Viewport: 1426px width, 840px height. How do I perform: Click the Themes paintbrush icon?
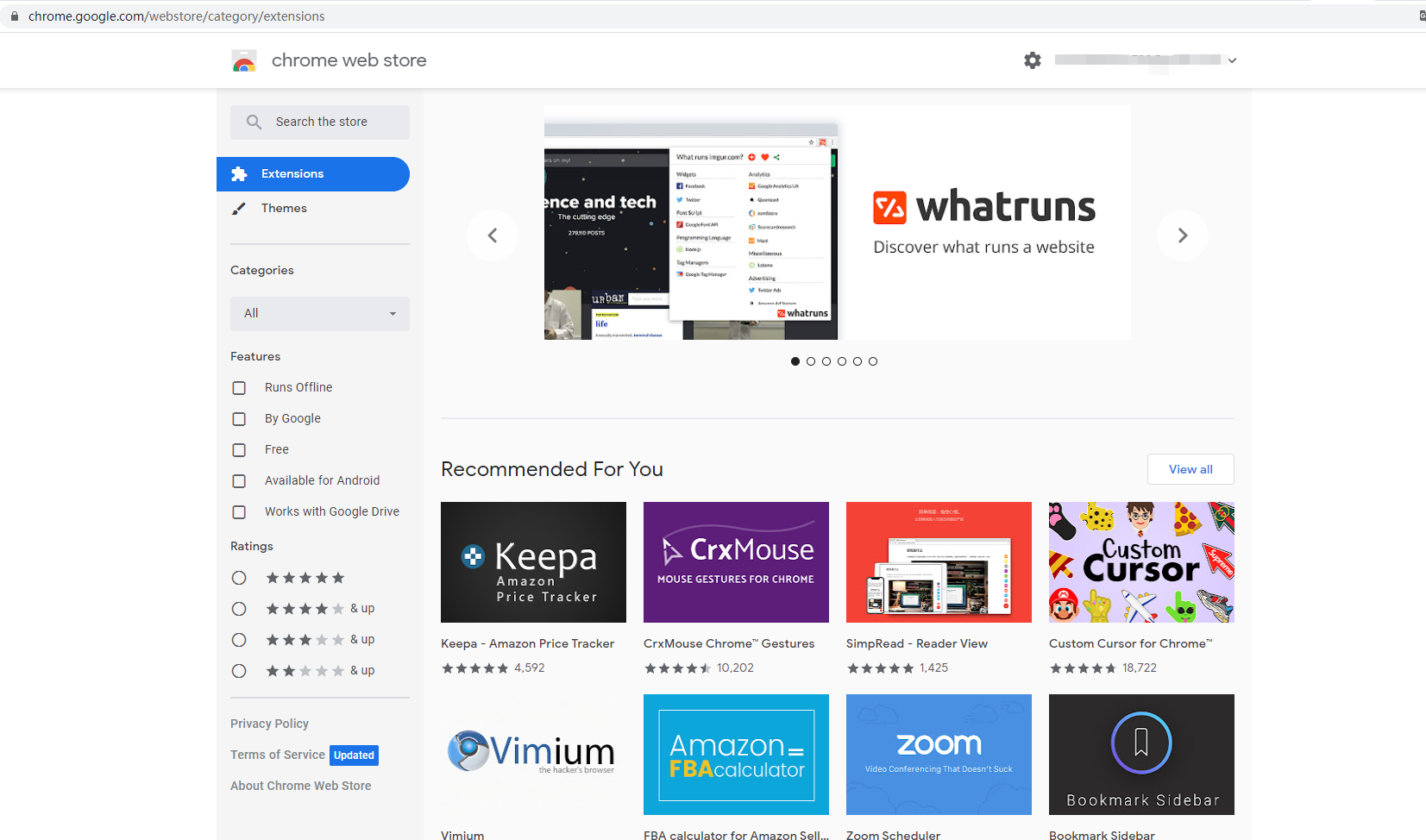(239, 209)
